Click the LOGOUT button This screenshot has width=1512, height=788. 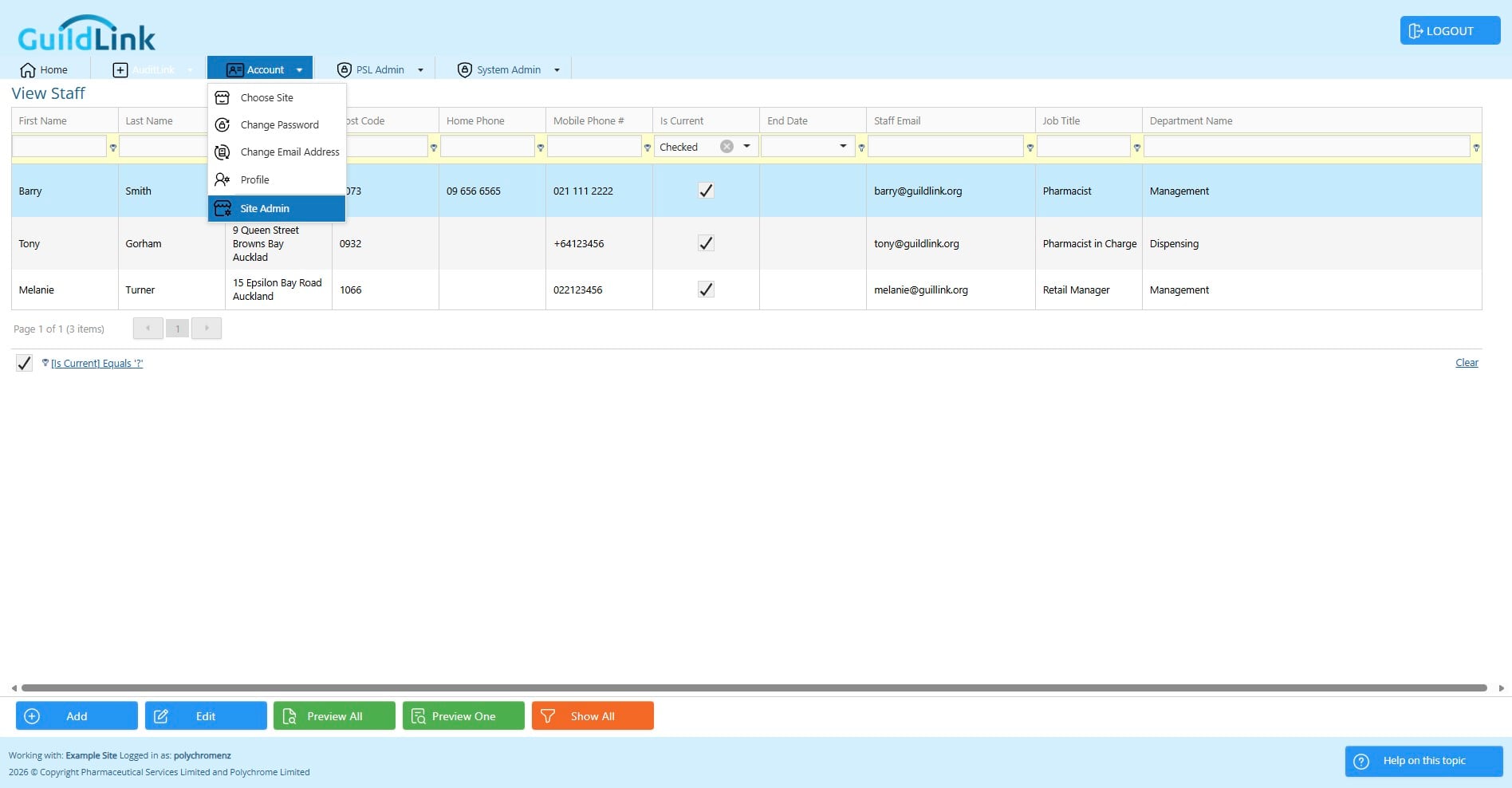1450,31
